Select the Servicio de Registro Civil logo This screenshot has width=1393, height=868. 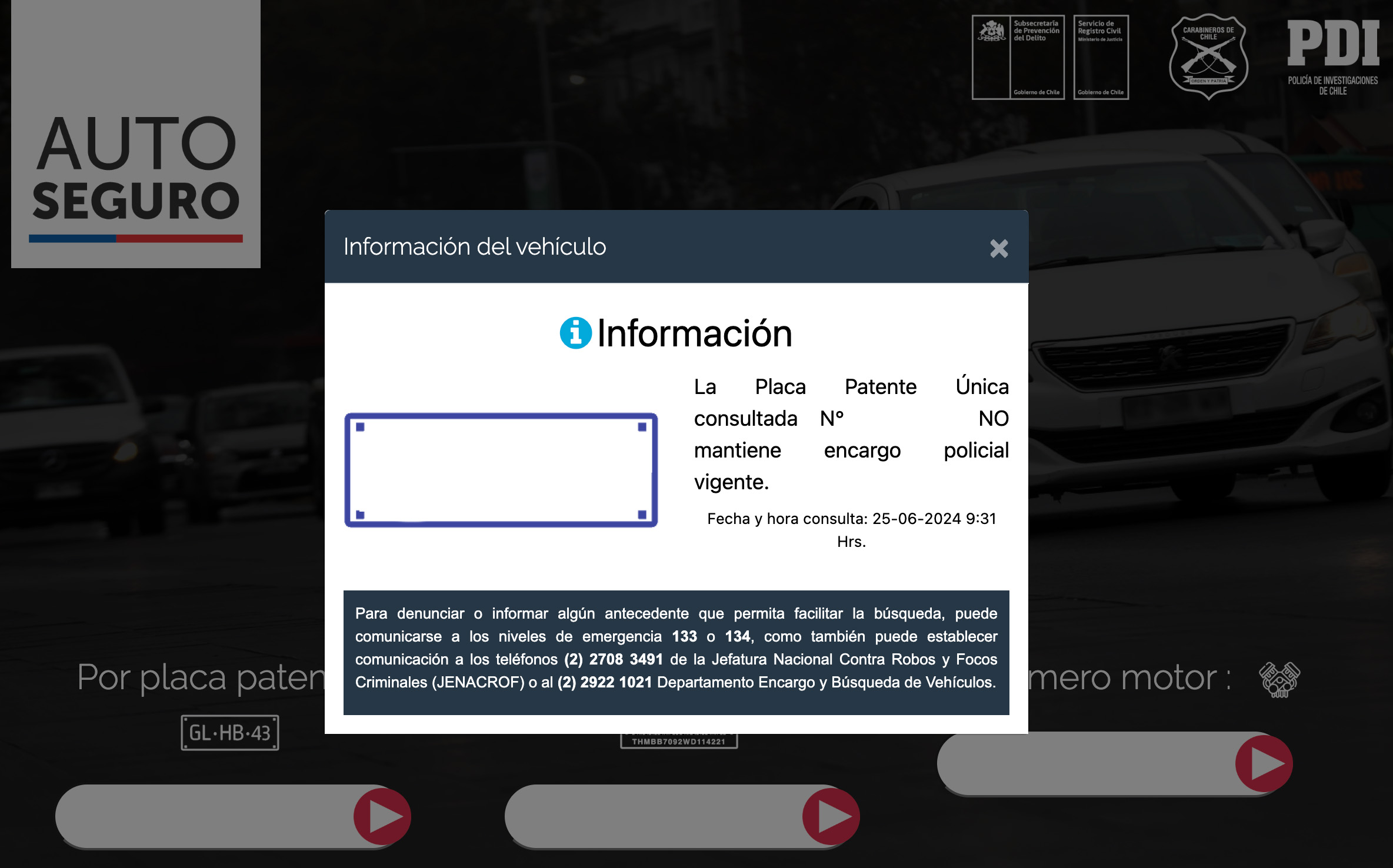1102,57
